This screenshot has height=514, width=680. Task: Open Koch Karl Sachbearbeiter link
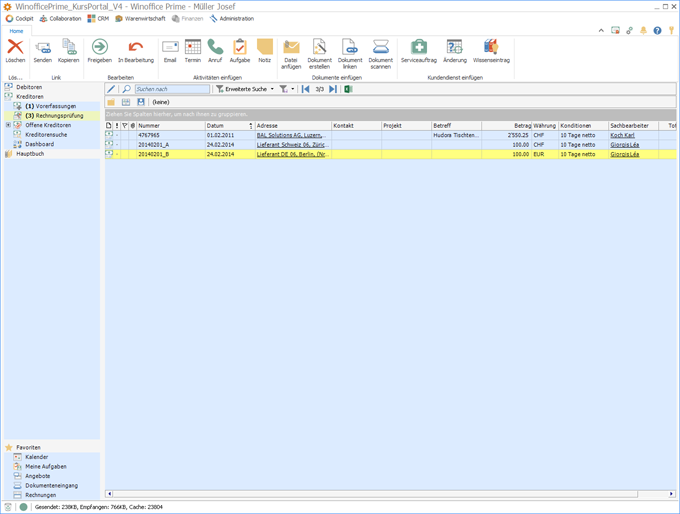pos(622,135)
